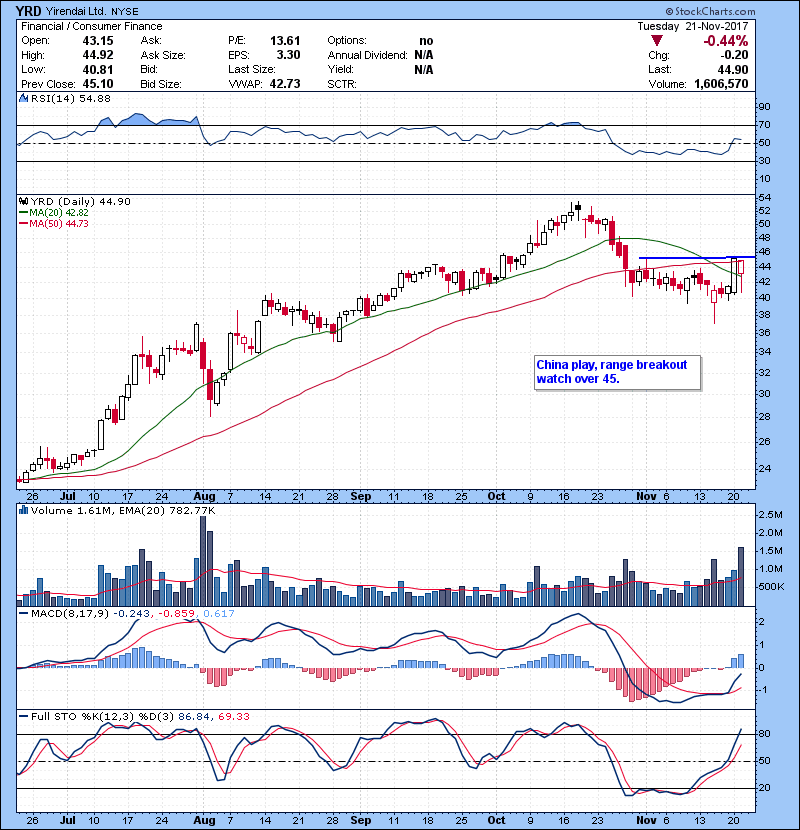Click the stochastic %K value 86.84
Image resolution: width=800 pixels, height=830 pixels.
[193, 716]
